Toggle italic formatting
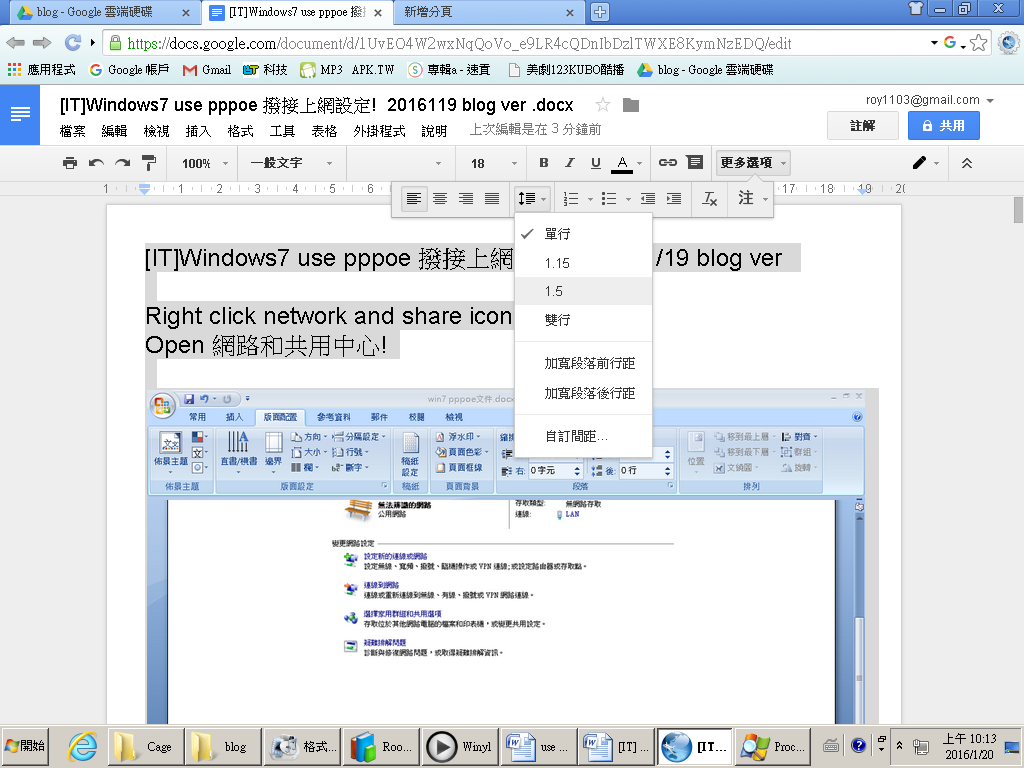1024x768 pixels. click(x=569, y=163)
